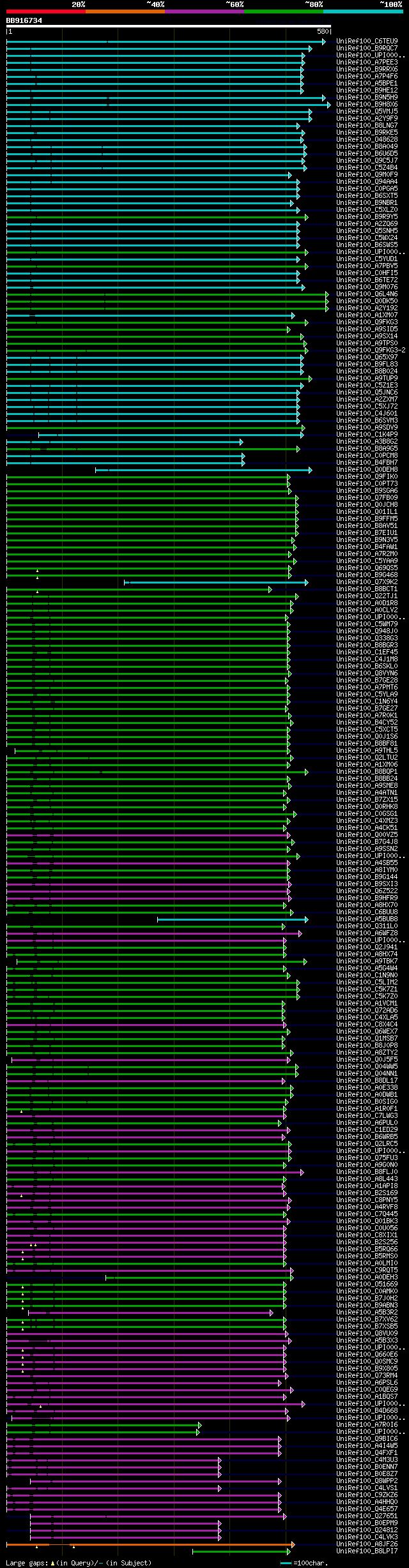Viewport: 409px width, 1568px height.
Task: Click the UniRef100_B6U6D5 label
Action: [367, 153]
